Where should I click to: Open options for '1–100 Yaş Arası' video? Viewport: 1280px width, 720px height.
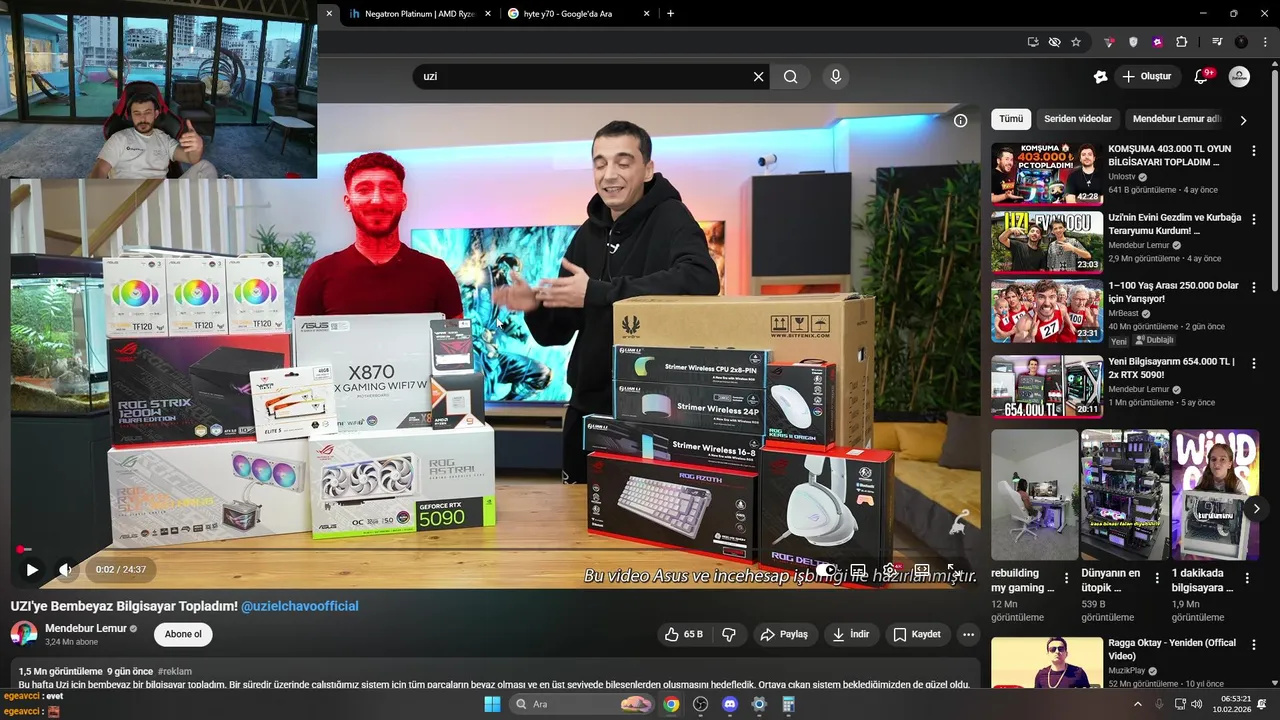click(x=1254, y=286)
